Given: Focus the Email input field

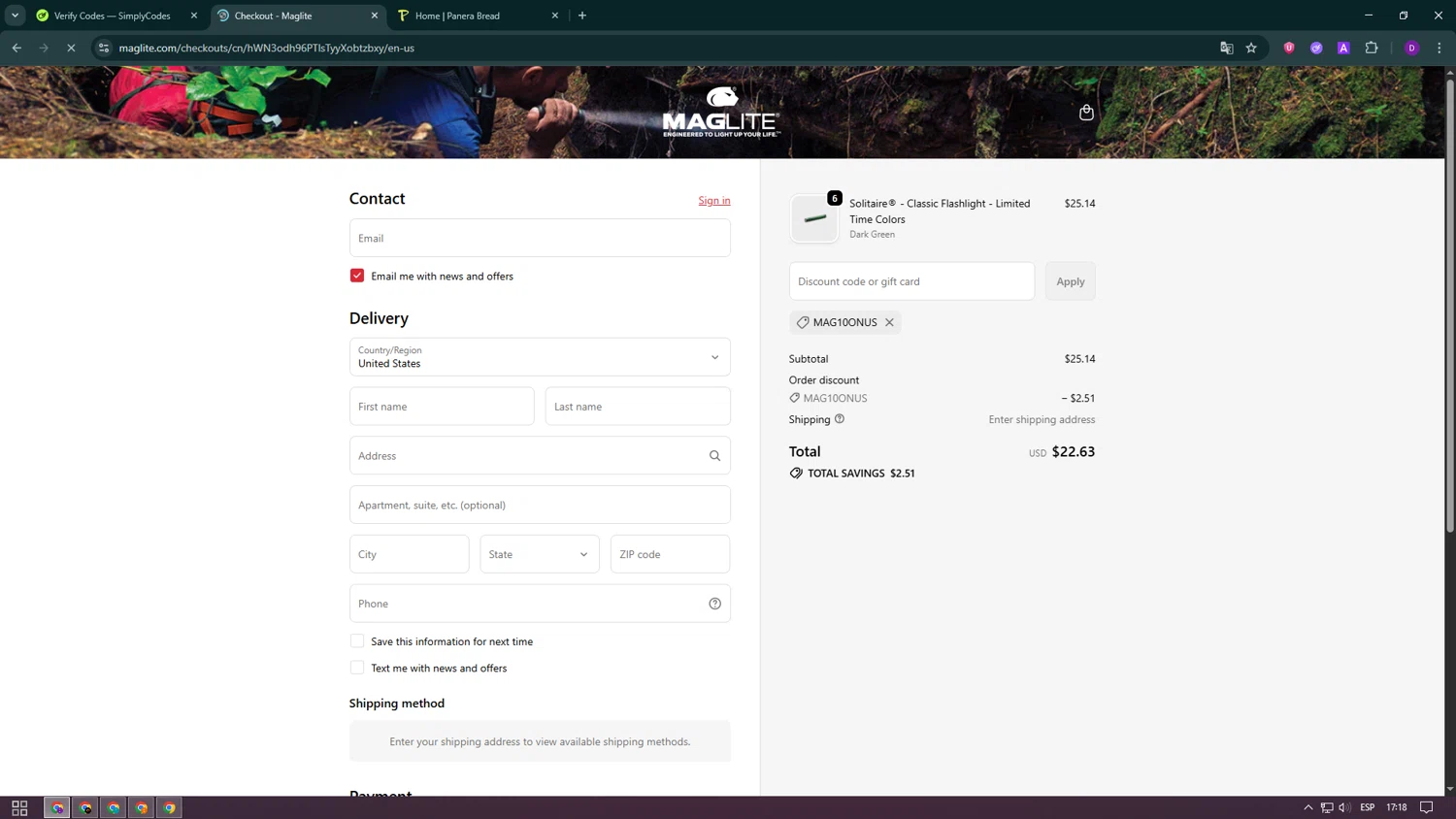Looking at the screenshot, I should (540, 238).
